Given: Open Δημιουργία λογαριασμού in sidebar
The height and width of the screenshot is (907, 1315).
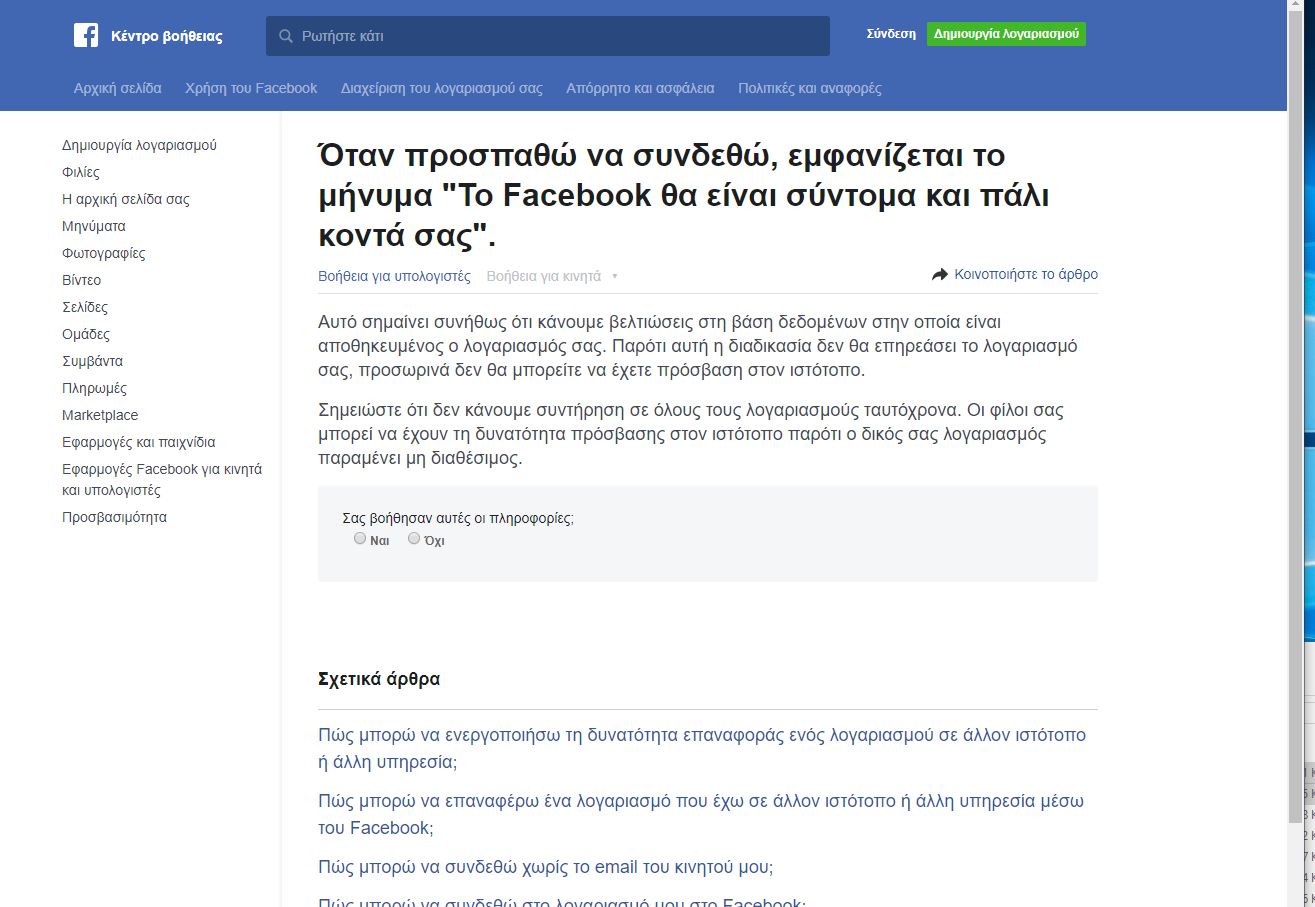Looking at the screenshot, I should [x=139, y=145].
